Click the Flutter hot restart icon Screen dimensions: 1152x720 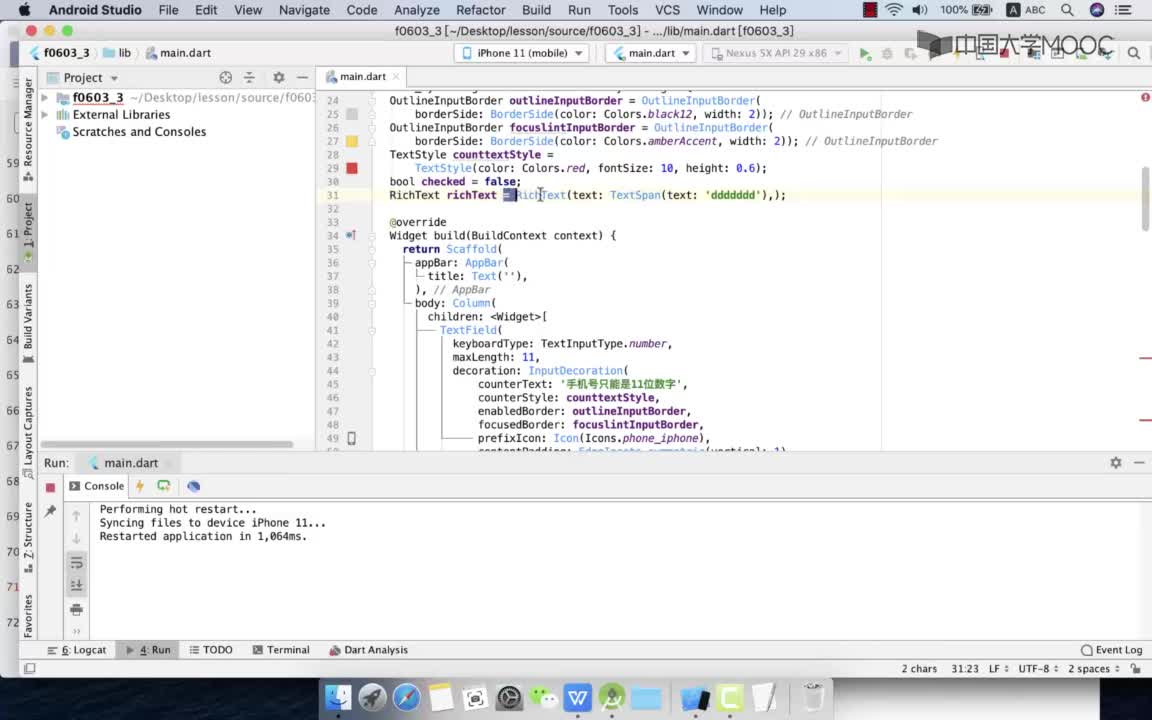pyautogui.click(x=164, y=486)
